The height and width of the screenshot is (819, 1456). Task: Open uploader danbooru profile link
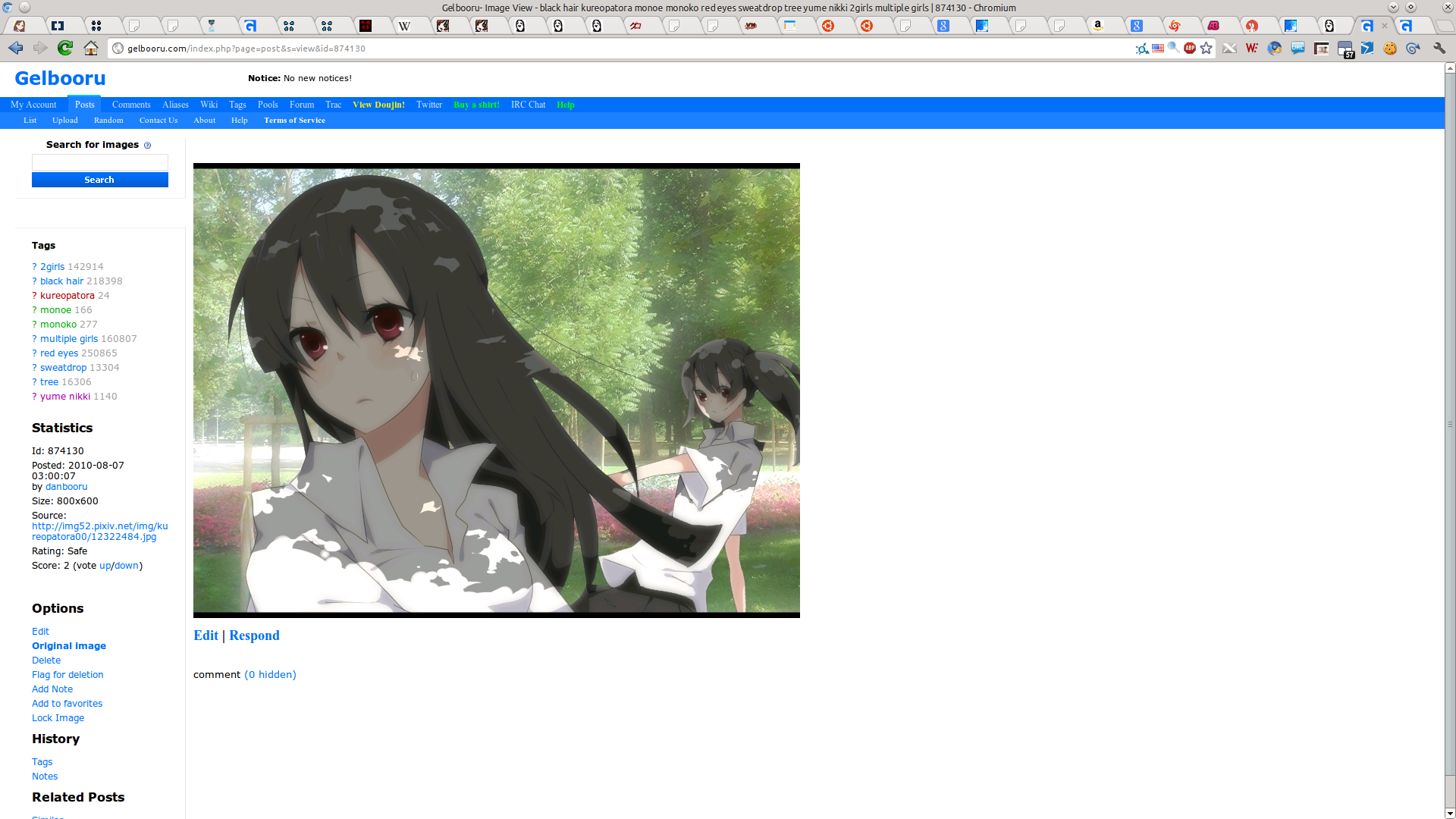click(x=67, y=487)
